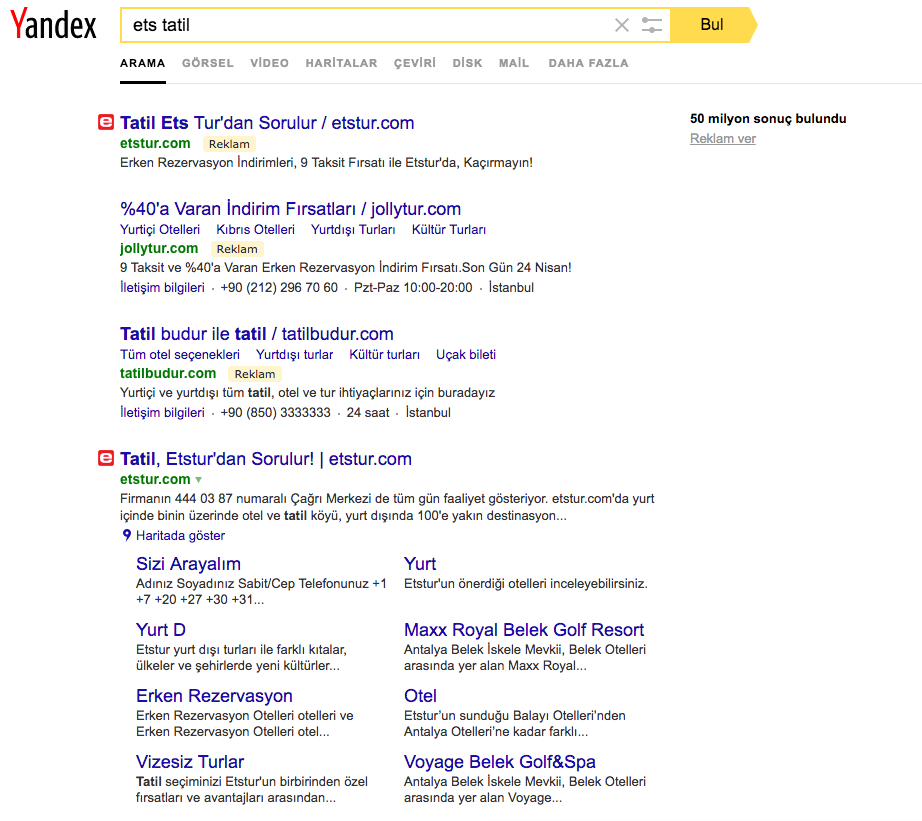The height and width of the screenshot is (821, 922).
Task: Click the '+90 (850) 3333333' phone number
Action: point(276,413)
